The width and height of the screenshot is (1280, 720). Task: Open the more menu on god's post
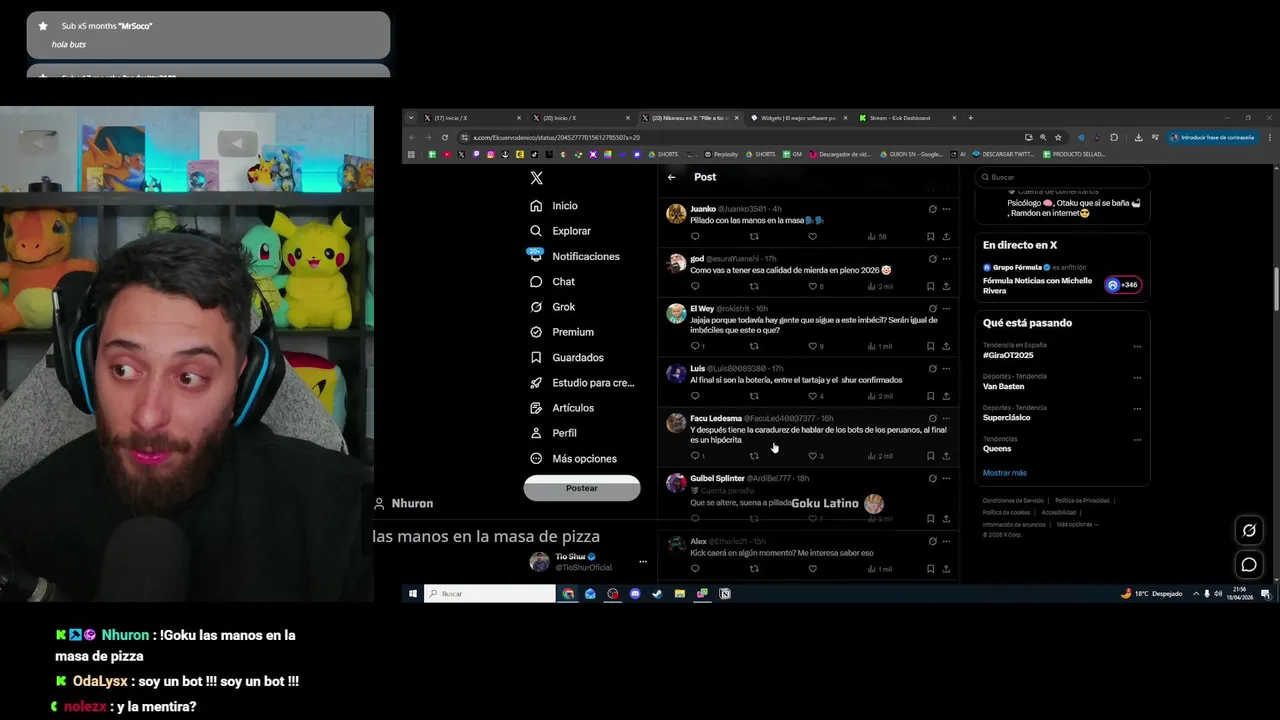pos(946,259)
